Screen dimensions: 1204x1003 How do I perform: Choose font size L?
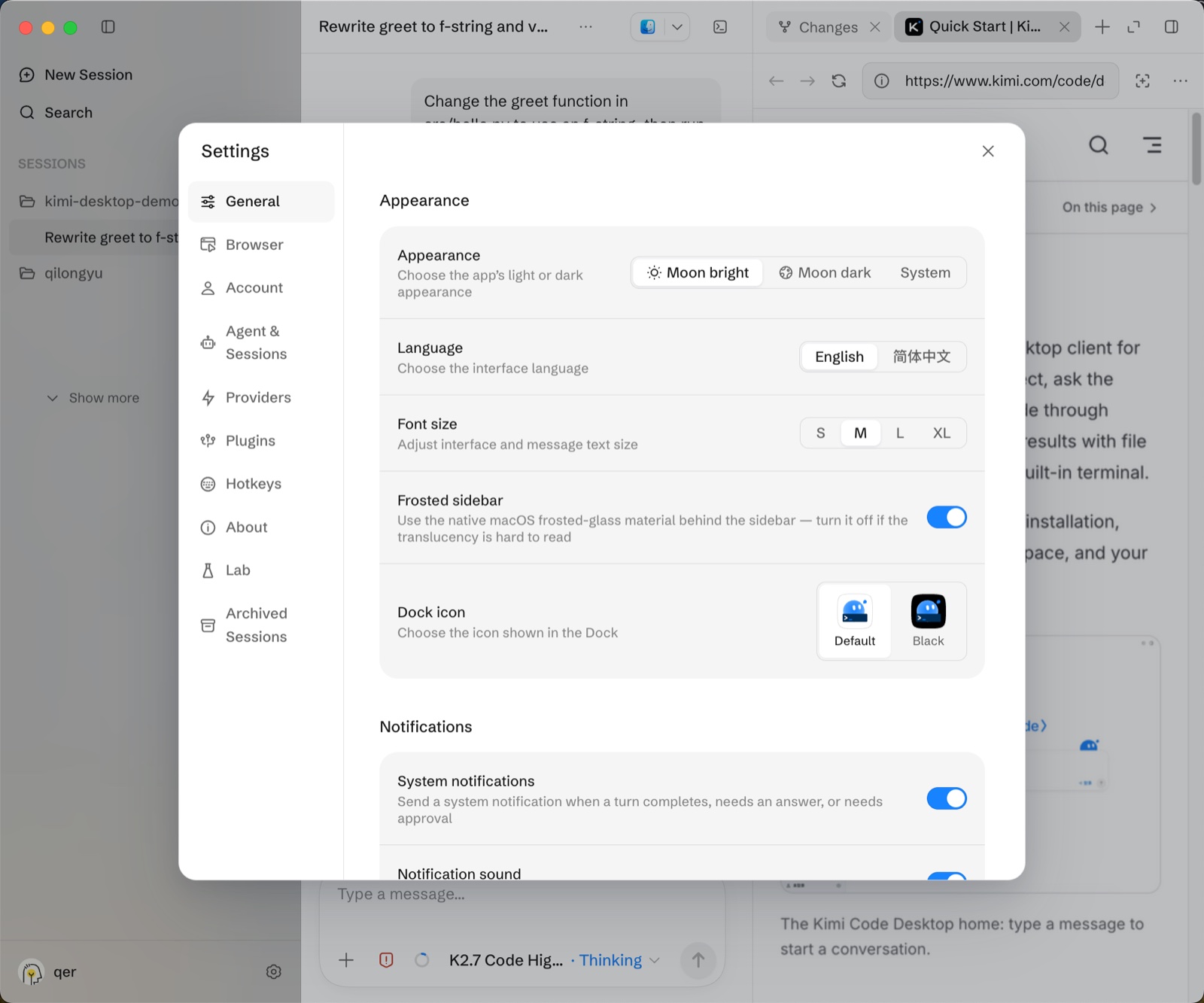pos(899,433)
